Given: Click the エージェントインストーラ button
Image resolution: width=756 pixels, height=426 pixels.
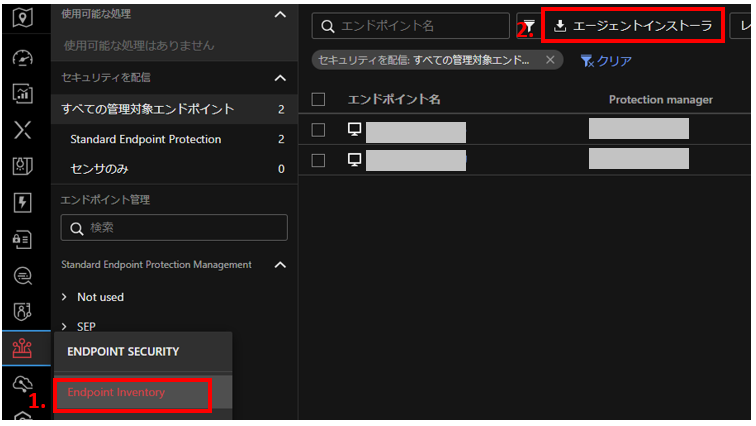Looking at the screenshot, I should 633,26.
